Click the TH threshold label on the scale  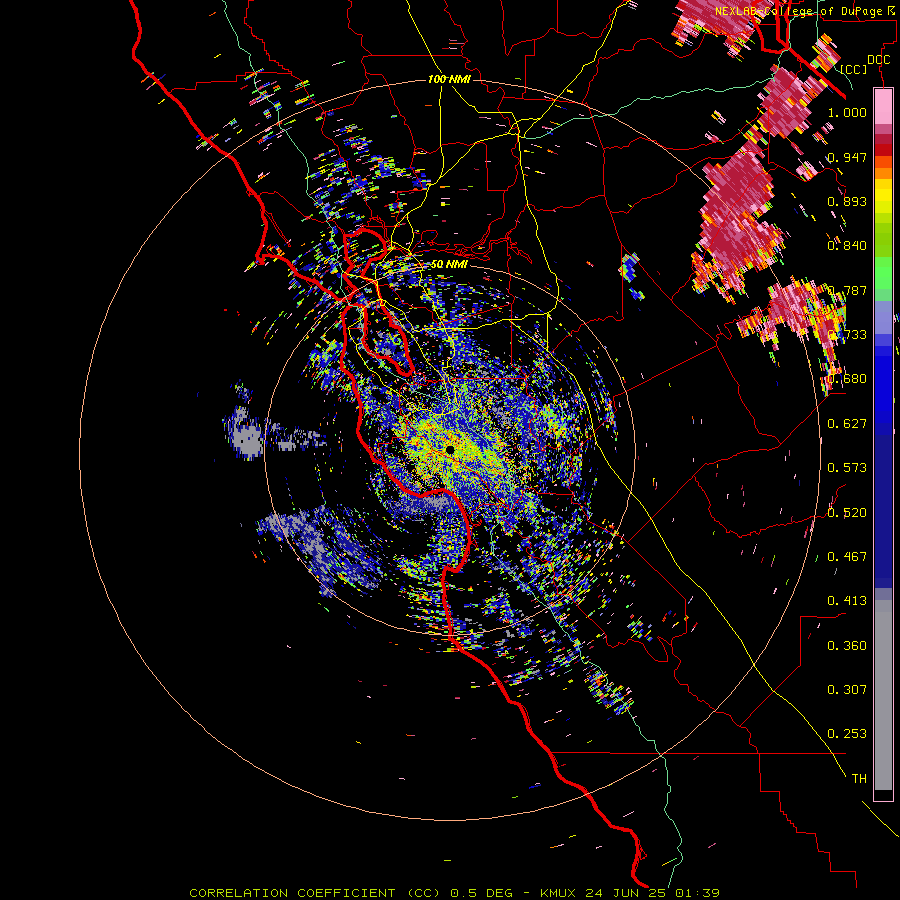click(859, 779)
